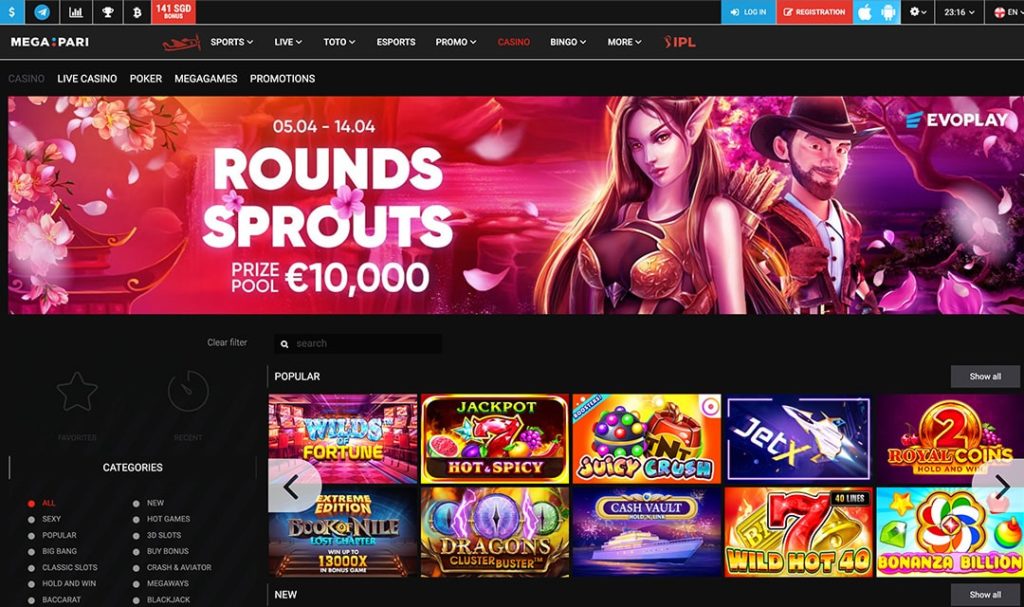Open the Bitcoin icon in top bar

tap(137, 12)
